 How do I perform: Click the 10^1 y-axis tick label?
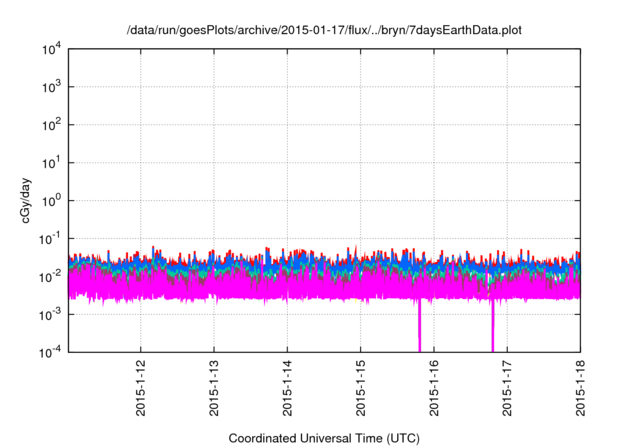coord(54,163)
